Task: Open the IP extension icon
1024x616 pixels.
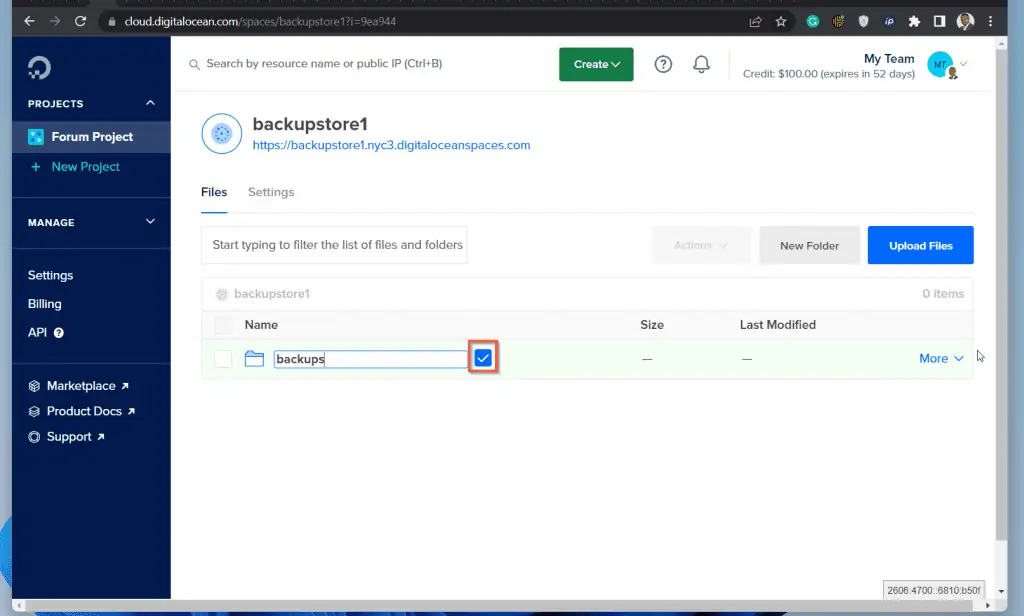Action: [x=889, y=22]
